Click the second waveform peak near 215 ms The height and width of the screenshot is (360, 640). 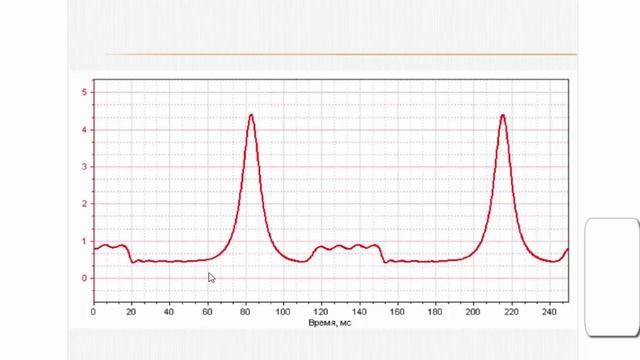[503, 116]
